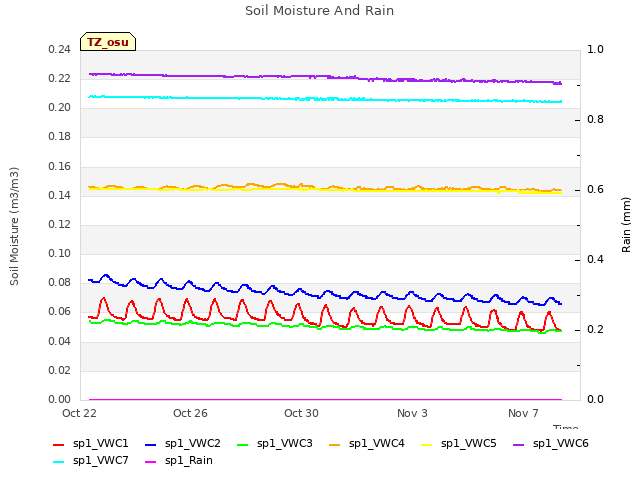Click the 0.12 left axis value
The width and height of the screenshot is (640, 480).
60,224
